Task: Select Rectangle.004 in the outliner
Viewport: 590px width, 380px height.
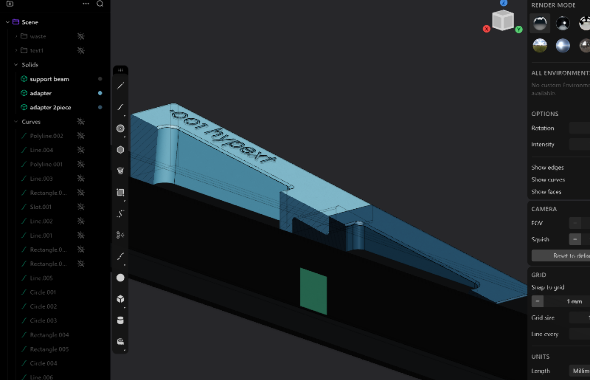Action: coord(49,335)
